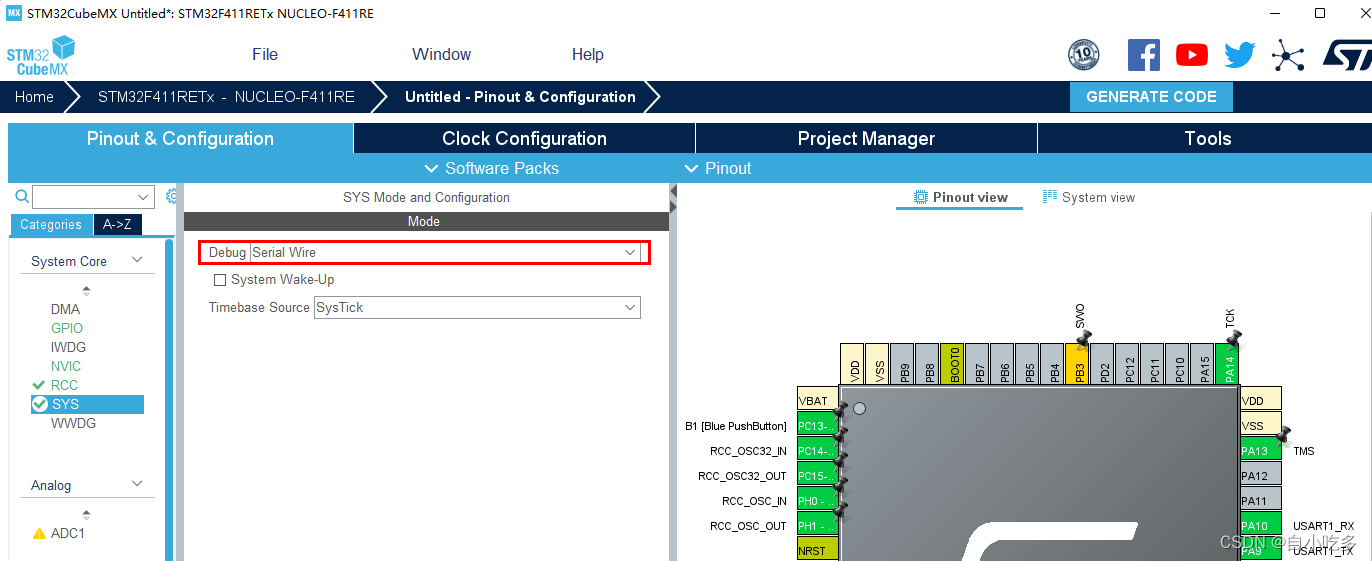Click the green check icon beside RCC
This screenshot has height=561, width=1372.
39,385
